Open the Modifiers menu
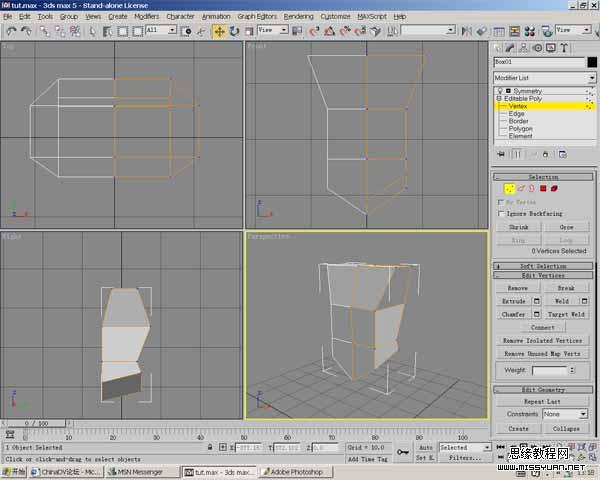This screenshot has height=480, width=600. (x=147, y=16)
